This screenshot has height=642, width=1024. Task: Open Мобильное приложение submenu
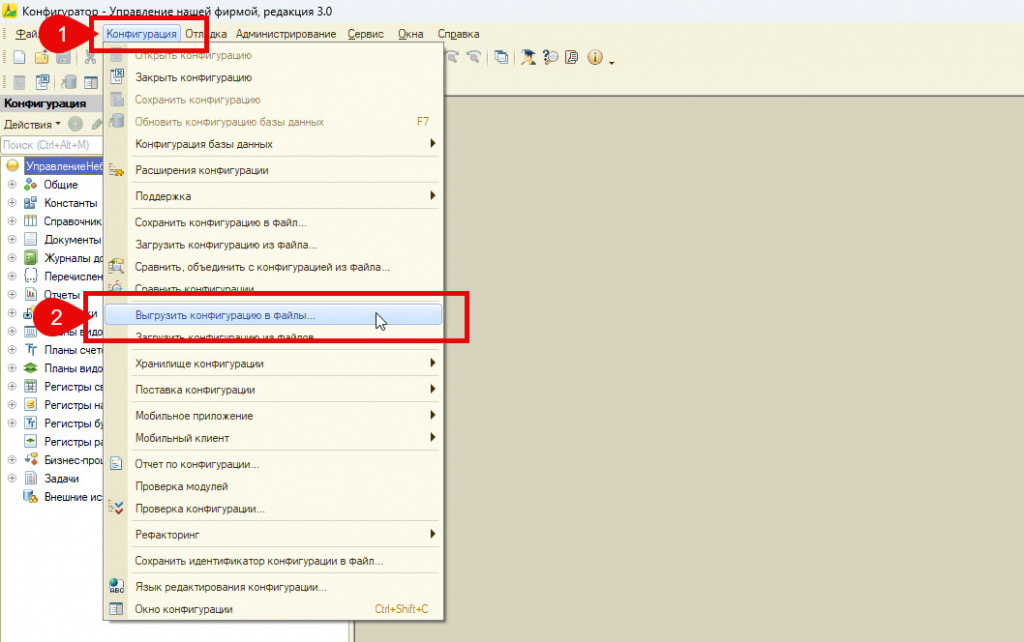click(273, 415)
